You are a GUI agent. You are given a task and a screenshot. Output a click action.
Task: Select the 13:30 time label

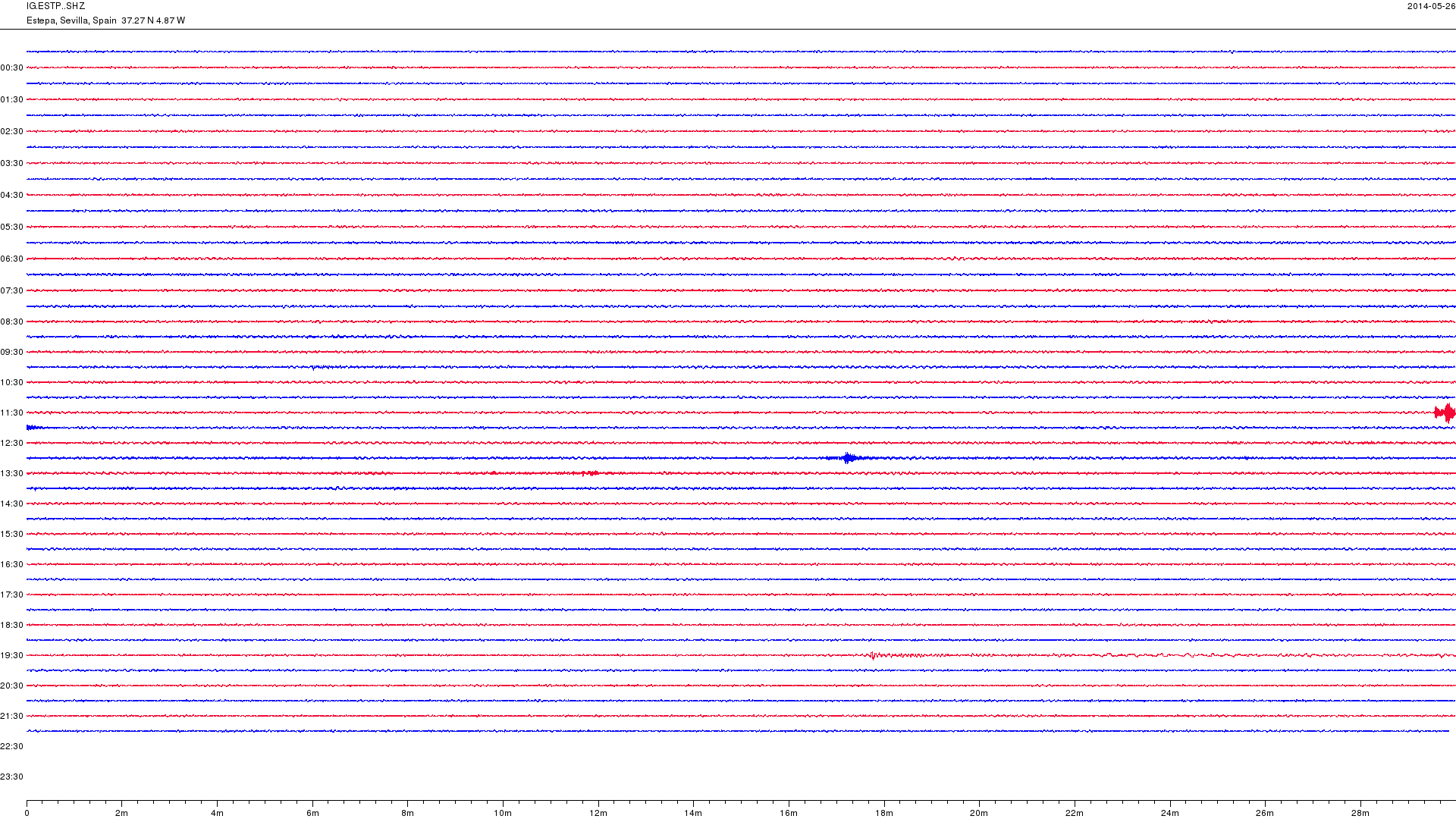[11, 474]
